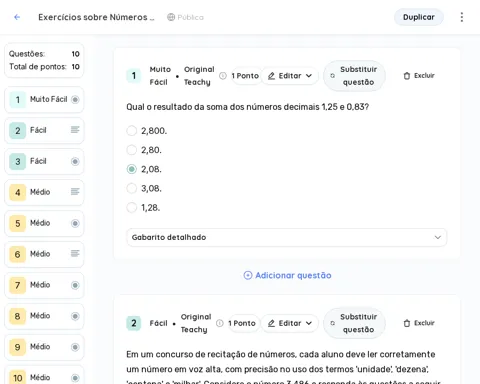Go to sidebar question number 3 badge
This screenshot has height=384, width=480.
[18, 162]
